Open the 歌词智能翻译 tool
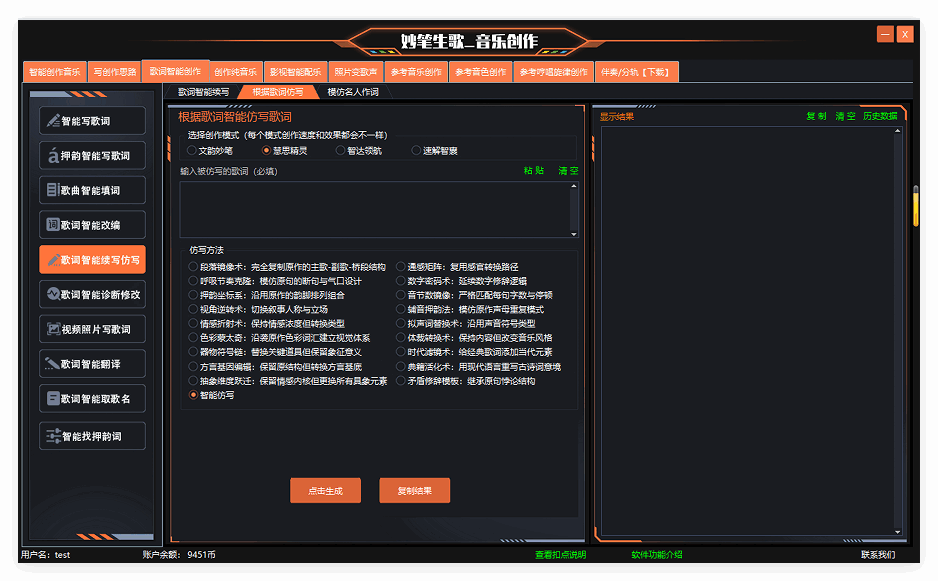 pyautogui.click(x=92, y=364)
